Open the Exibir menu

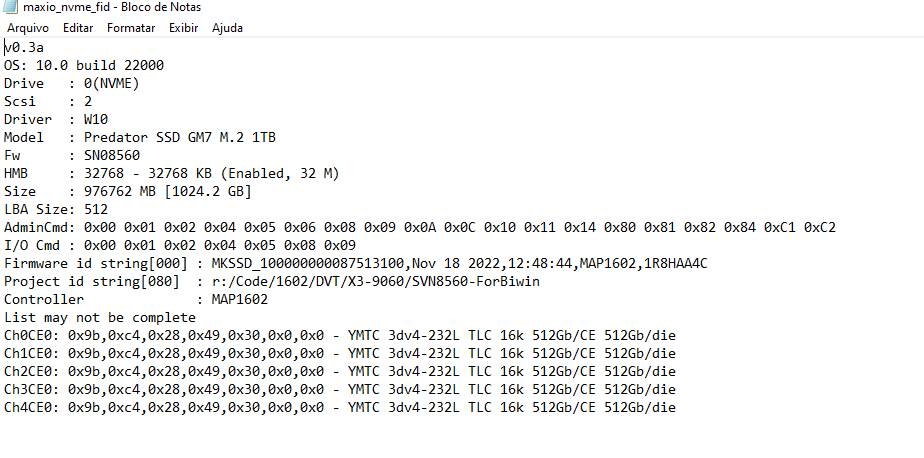(183, 28)
